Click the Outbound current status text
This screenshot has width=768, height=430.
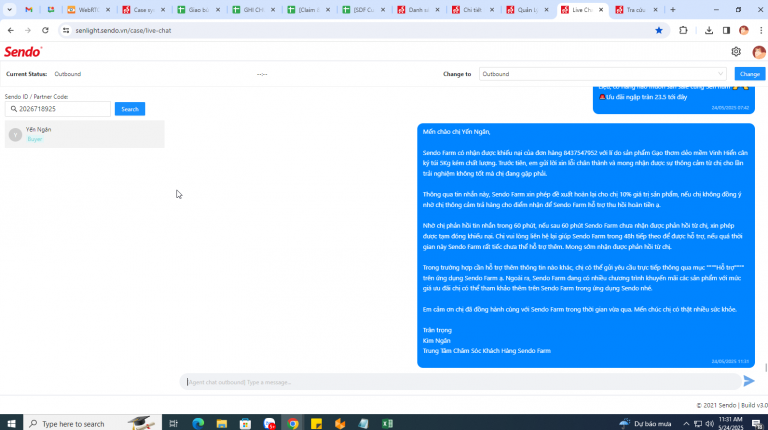pos(68,74)
